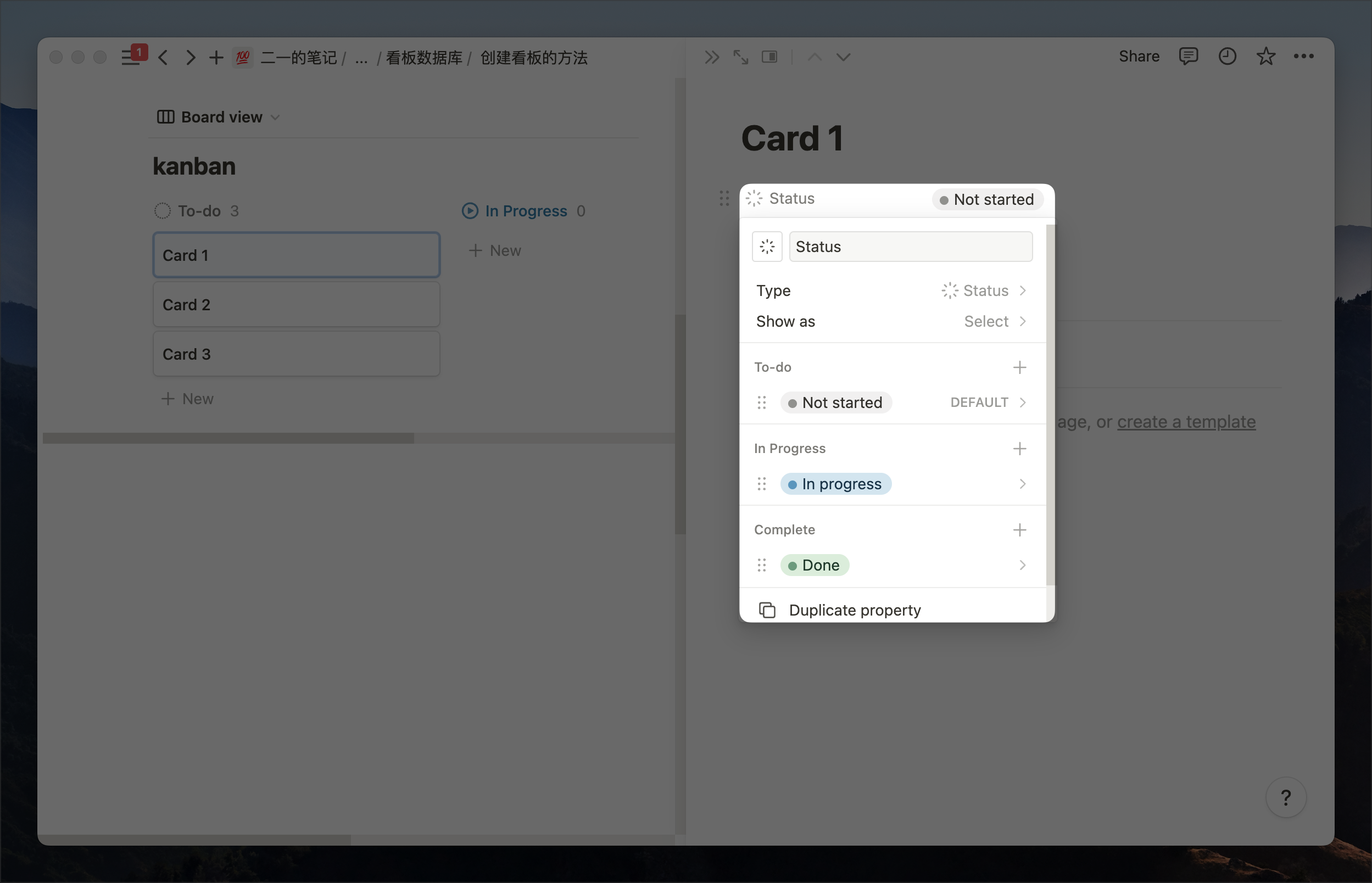Open the Type Status submenu
This screenshot has height=883, width=1372.
tap(893, 290)
